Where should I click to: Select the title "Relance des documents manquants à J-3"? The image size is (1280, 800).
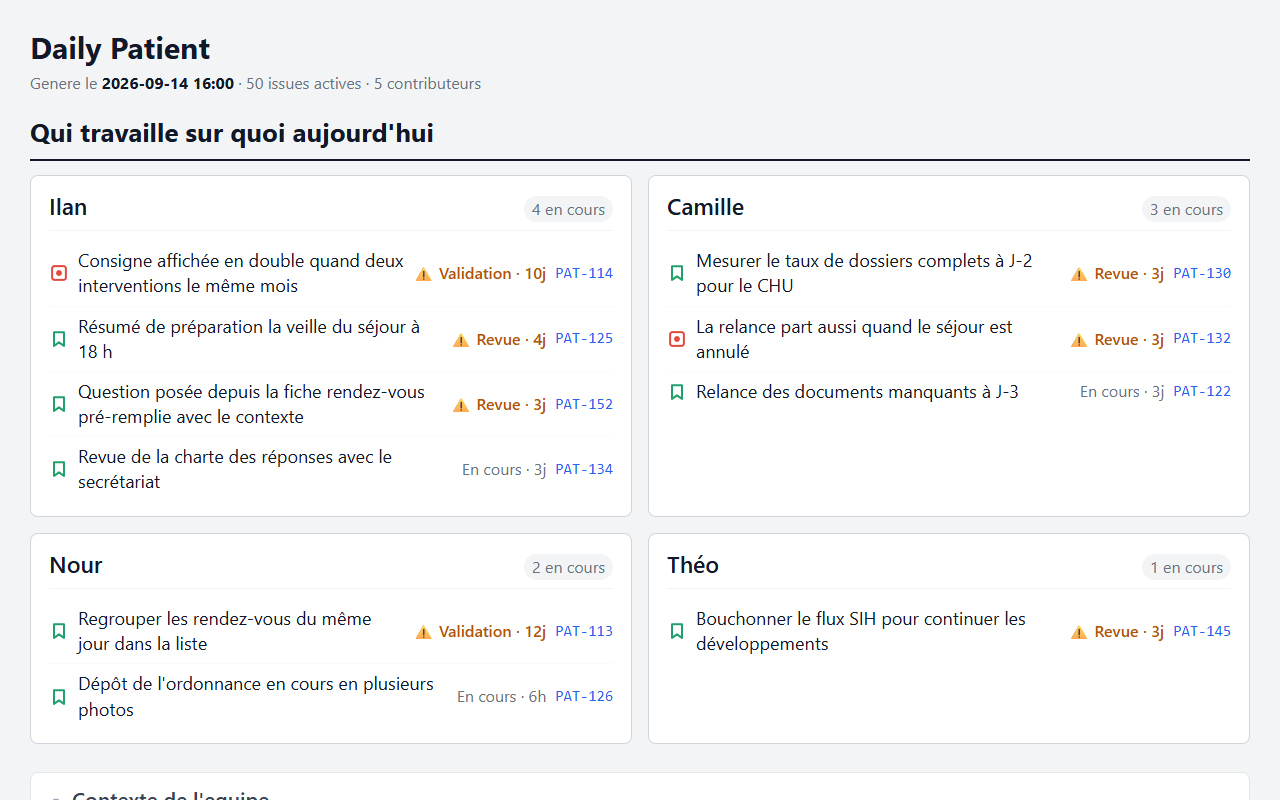click(x=857, y=392)
